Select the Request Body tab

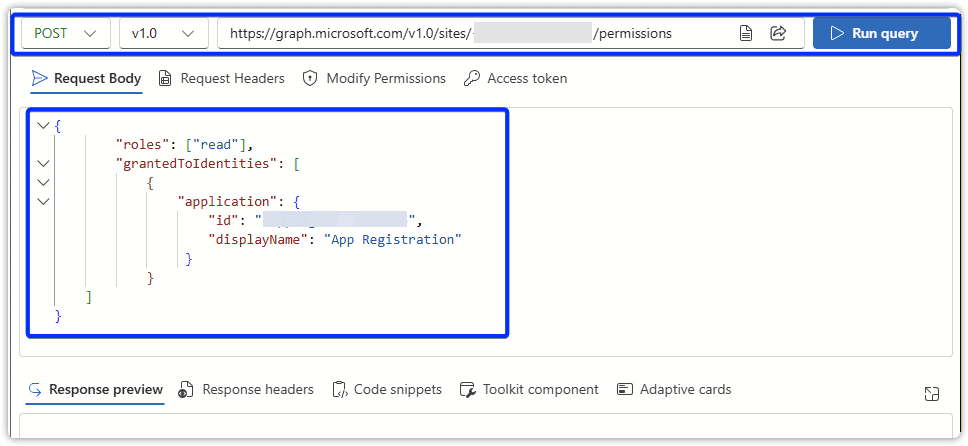pyautogui.click(x=86, y=78)
